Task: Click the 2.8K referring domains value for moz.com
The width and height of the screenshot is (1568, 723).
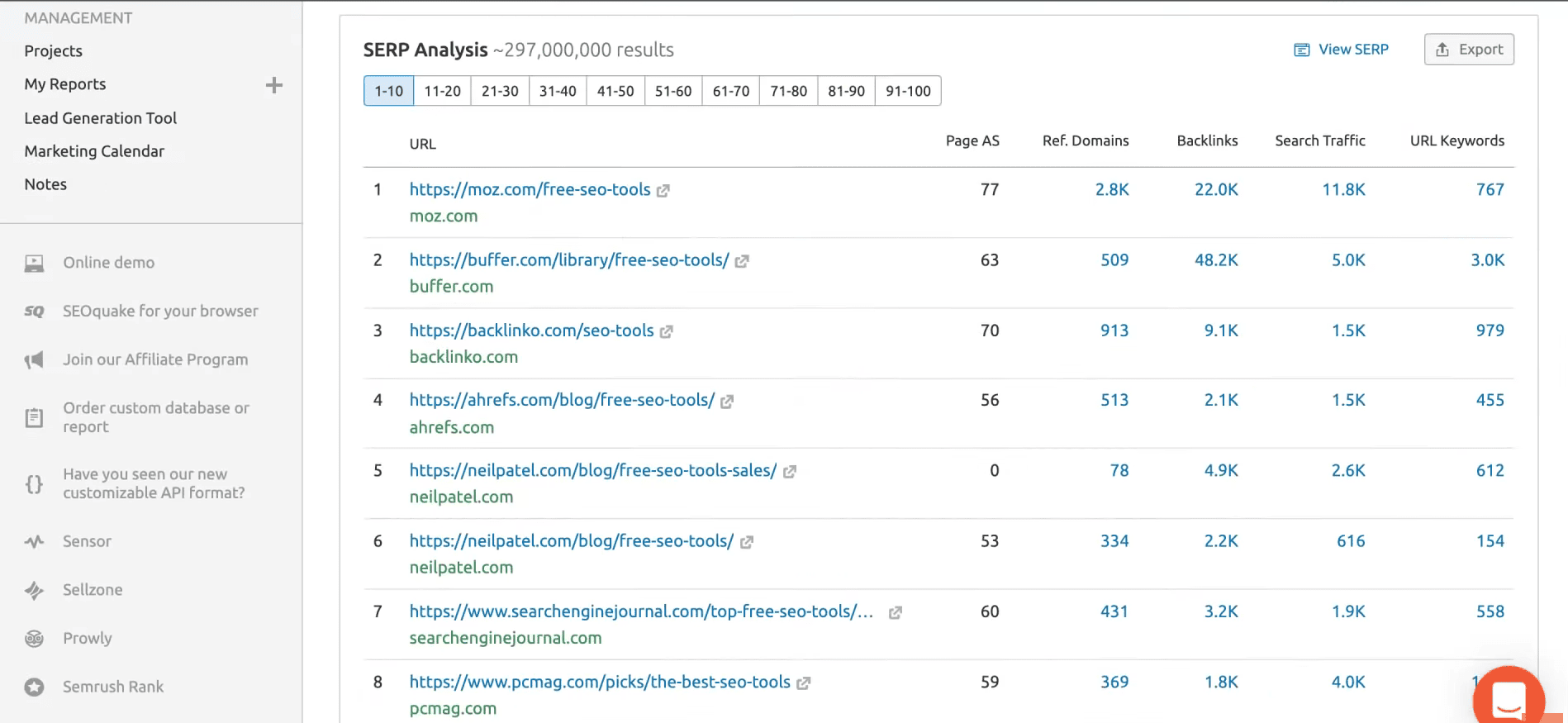Action: coord(1112,189)
